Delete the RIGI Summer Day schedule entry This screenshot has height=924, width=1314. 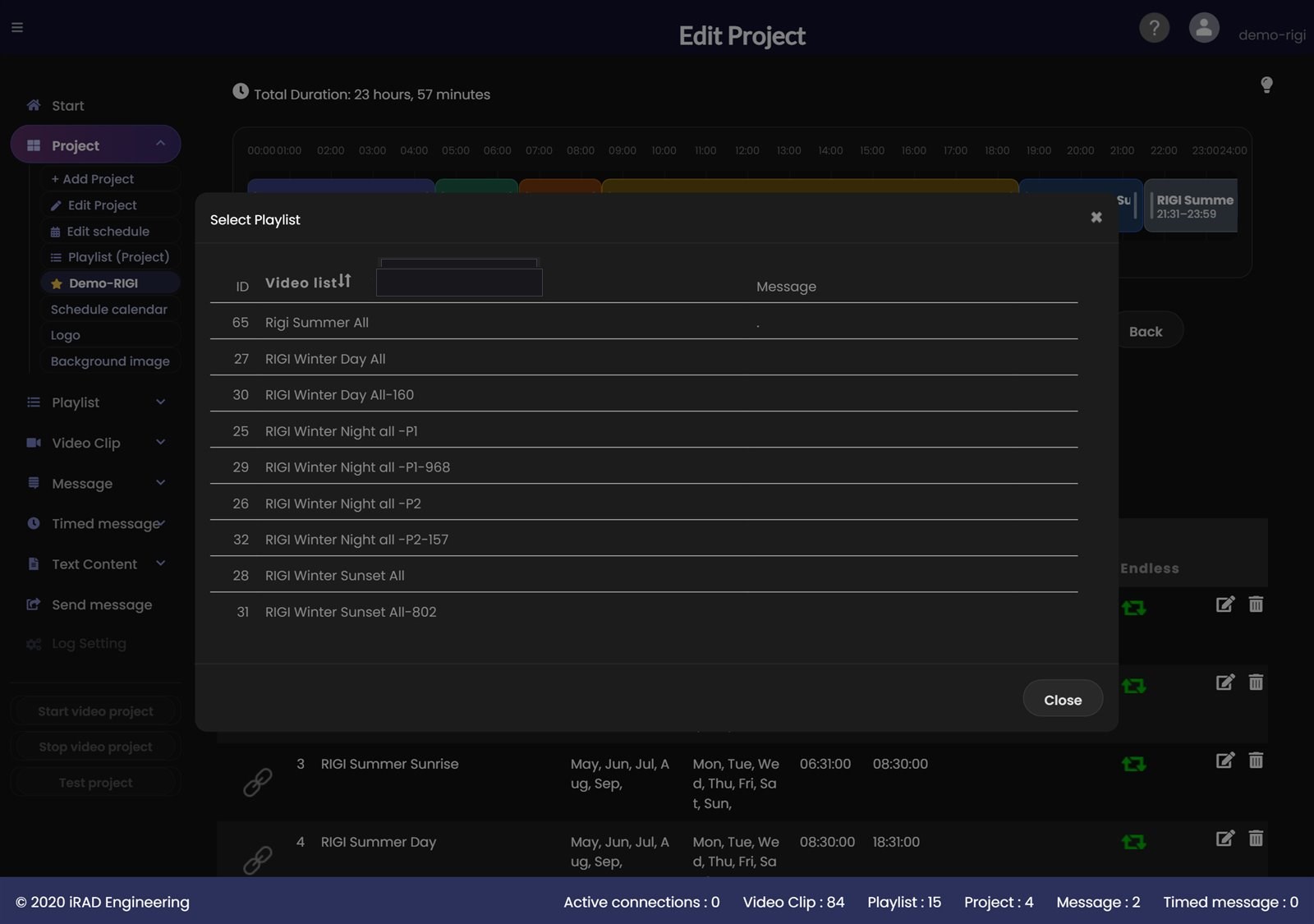pyautogui.click(x=1256, y=839)
